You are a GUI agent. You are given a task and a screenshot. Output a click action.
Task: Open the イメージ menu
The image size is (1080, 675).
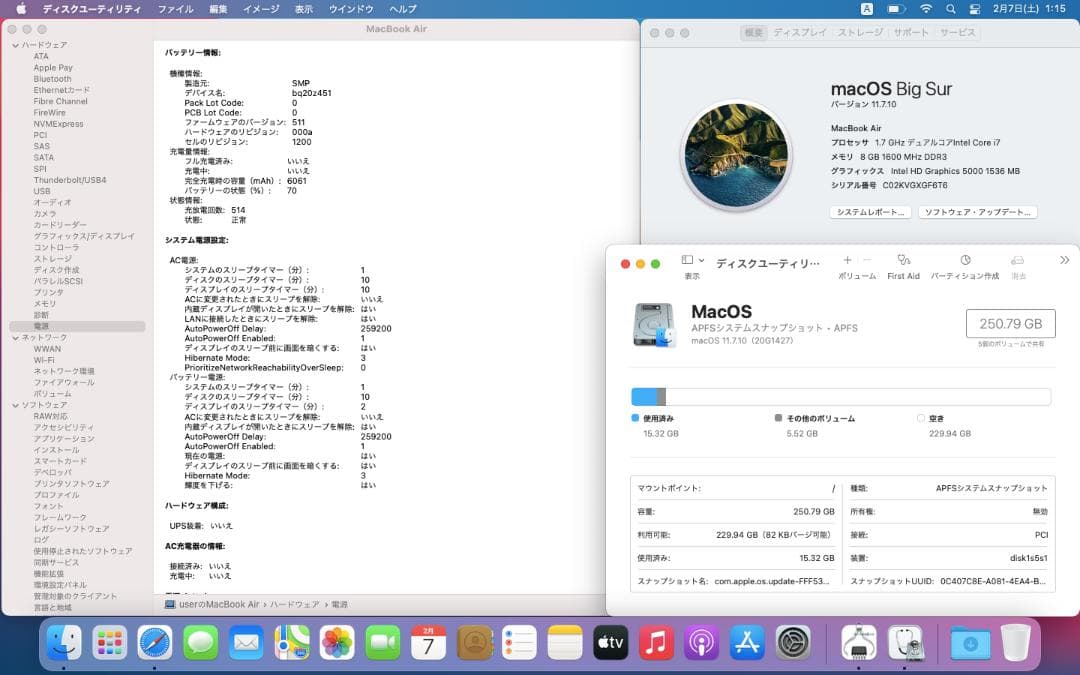(x=261, y=9)
